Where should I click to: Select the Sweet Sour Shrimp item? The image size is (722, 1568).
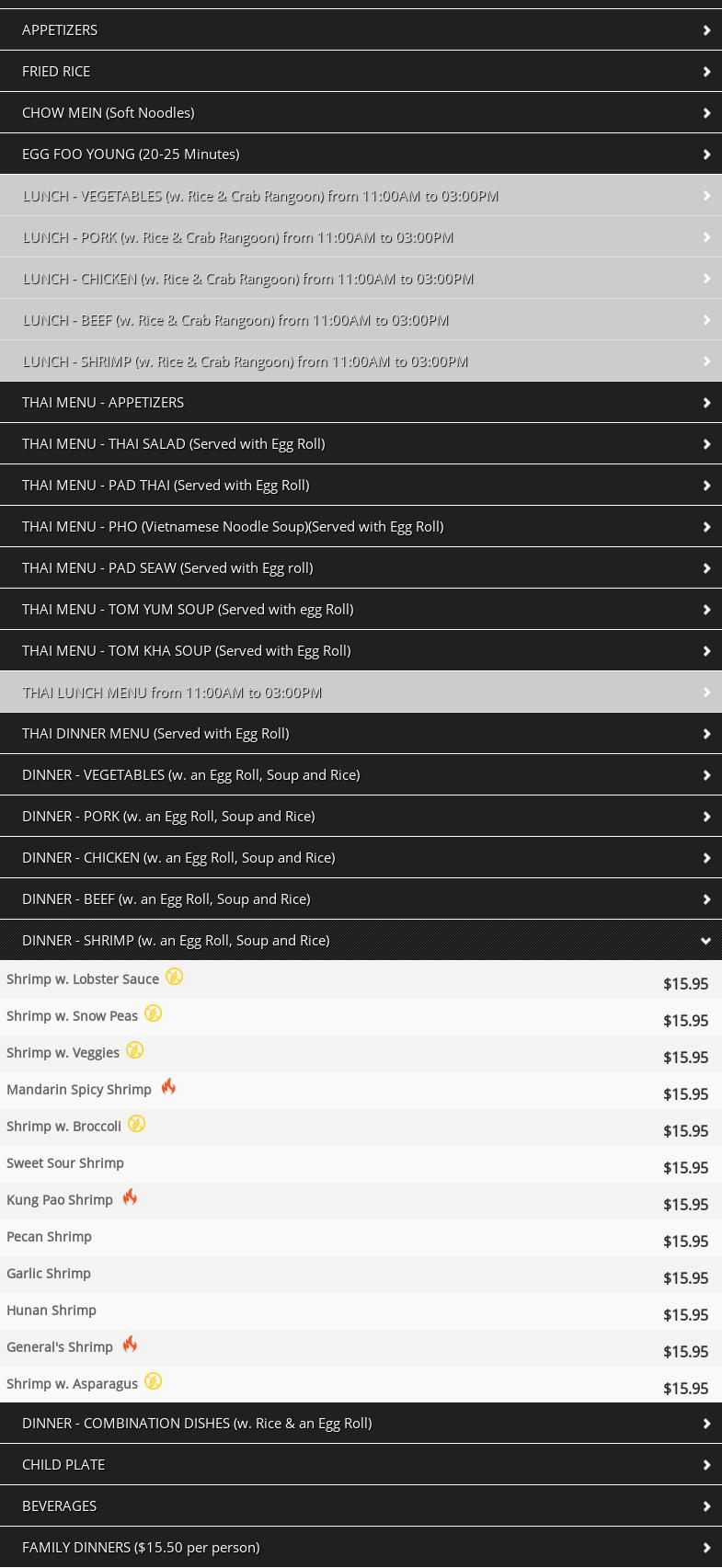point(65,1163)
